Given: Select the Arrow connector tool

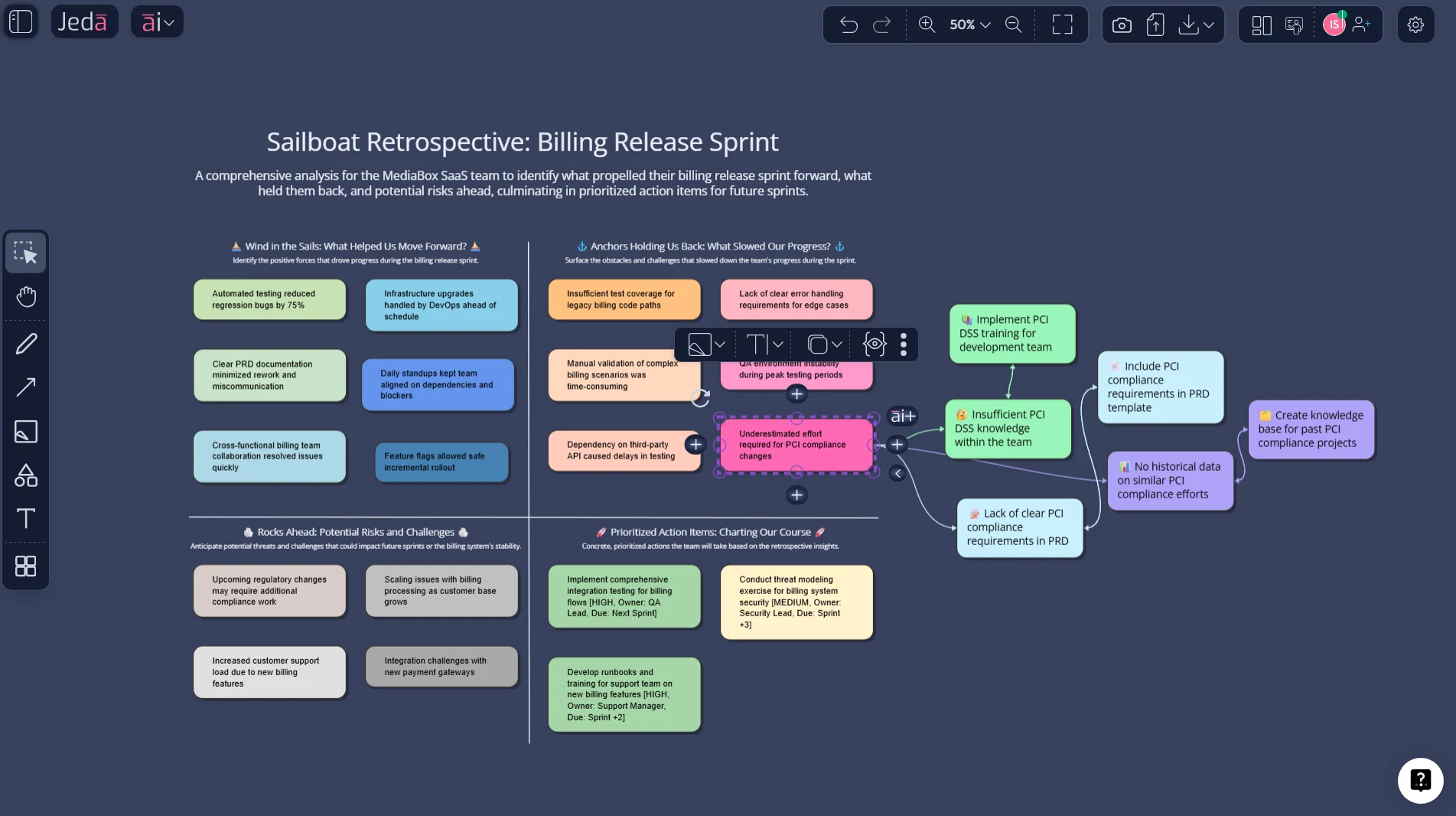Looking at the screenshot, I should tap(25, 387).
